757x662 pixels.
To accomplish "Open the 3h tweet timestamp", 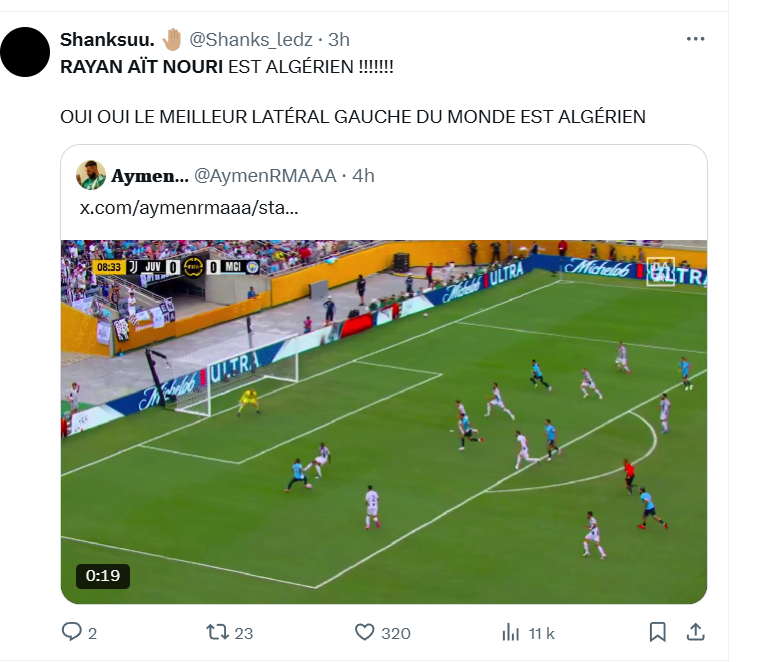I will (x=339, y=40).
